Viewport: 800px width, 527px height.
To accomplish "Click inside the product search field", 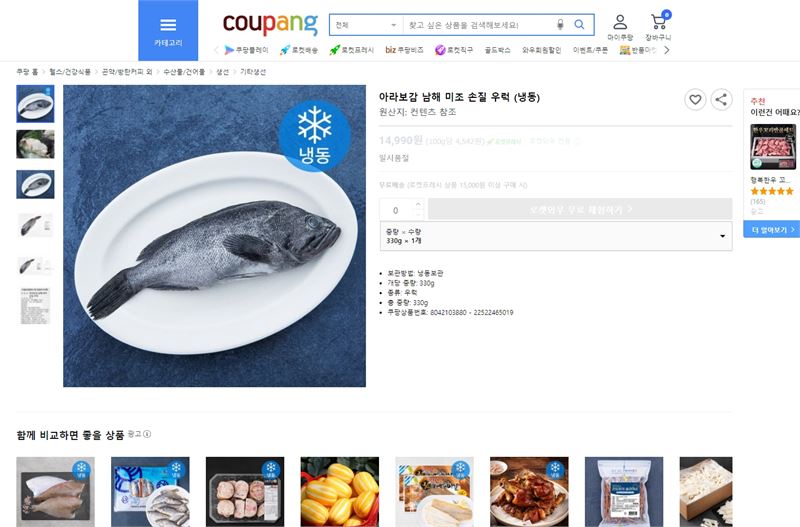I will click(479, 25).
